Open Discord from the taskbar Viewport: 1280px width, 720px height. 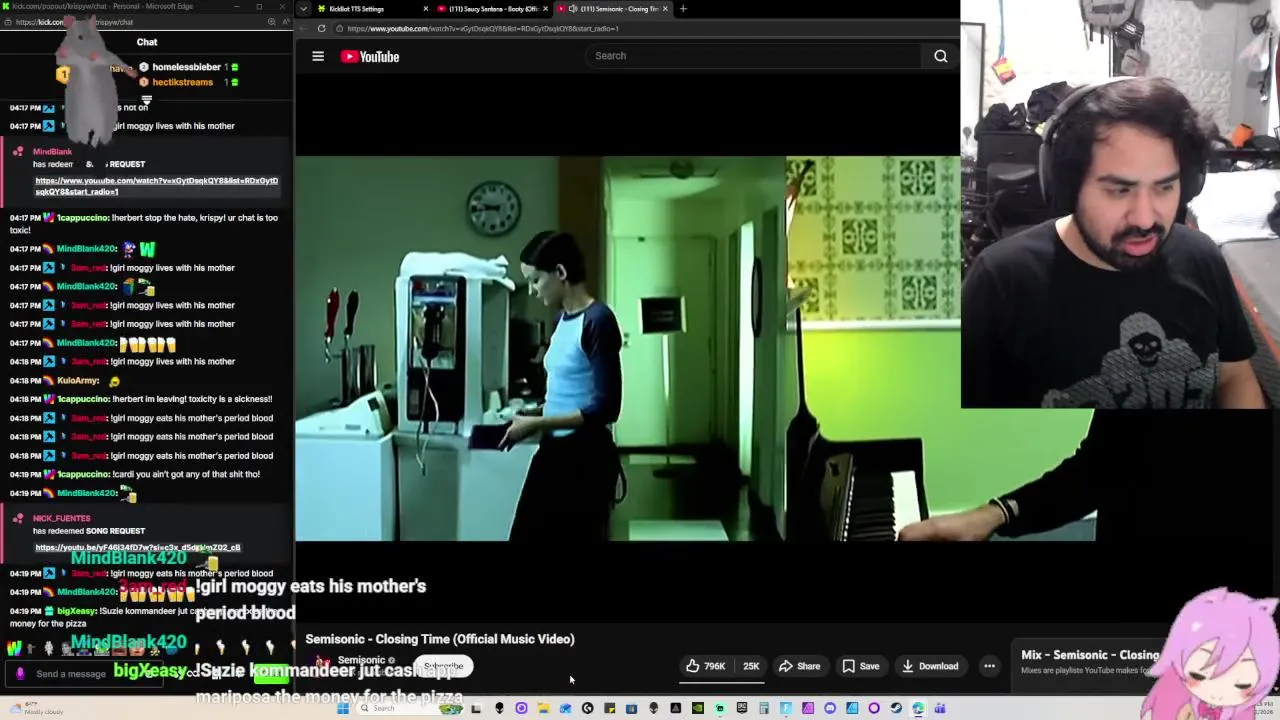[830, 708]
